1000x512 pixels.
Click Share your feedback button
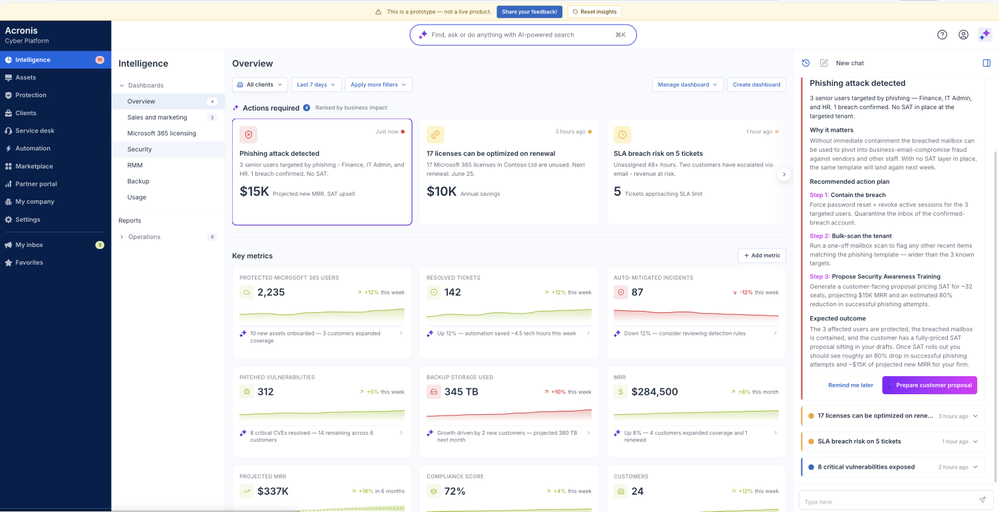529,11
